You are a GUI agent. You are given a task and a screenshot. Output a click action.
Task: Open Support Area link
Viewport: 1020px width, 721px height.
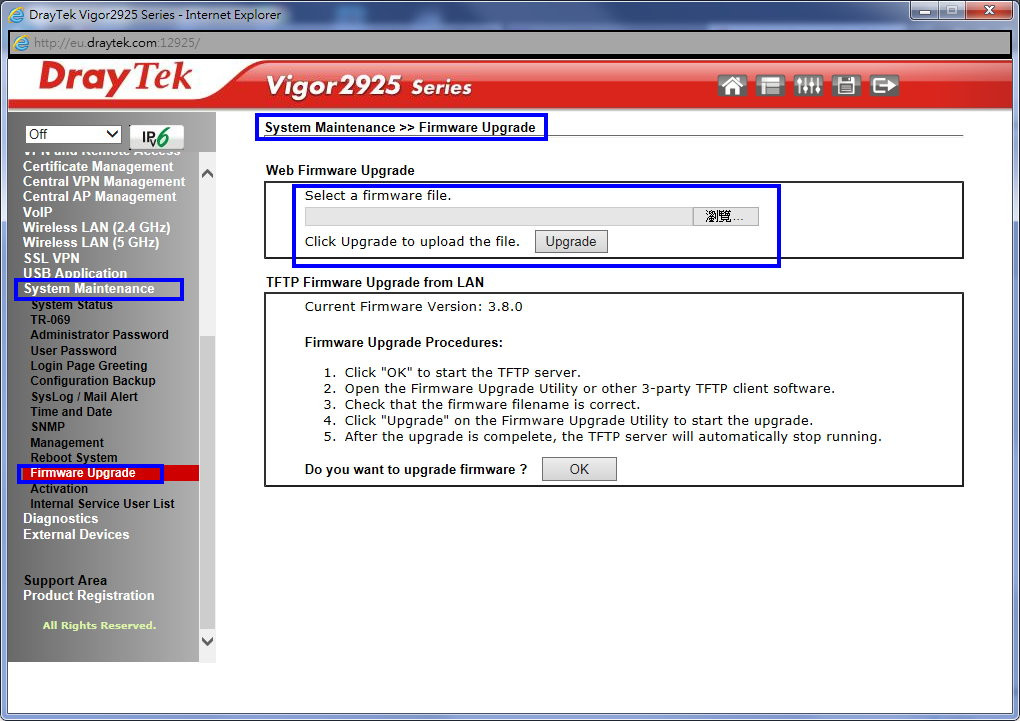tap(65, 580)
